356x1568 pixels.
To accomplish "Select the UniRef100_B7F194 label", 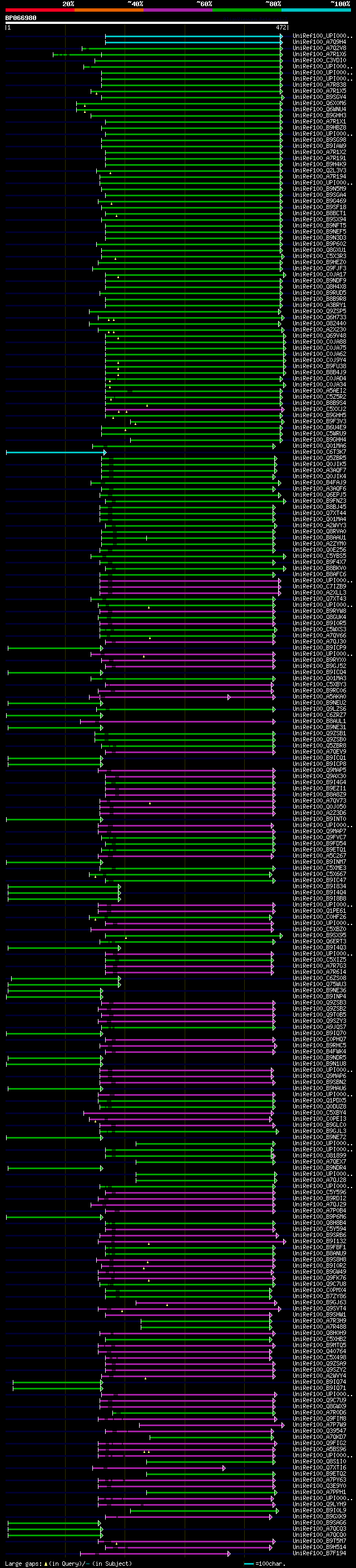I will point(319,1554).
